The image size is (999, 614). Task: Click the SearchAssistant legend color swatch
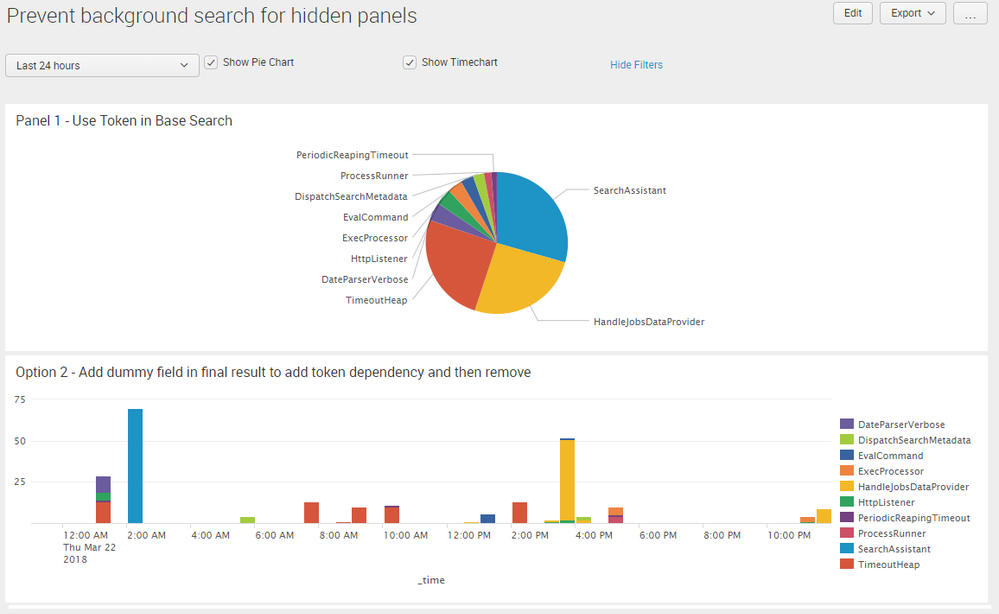847,548
